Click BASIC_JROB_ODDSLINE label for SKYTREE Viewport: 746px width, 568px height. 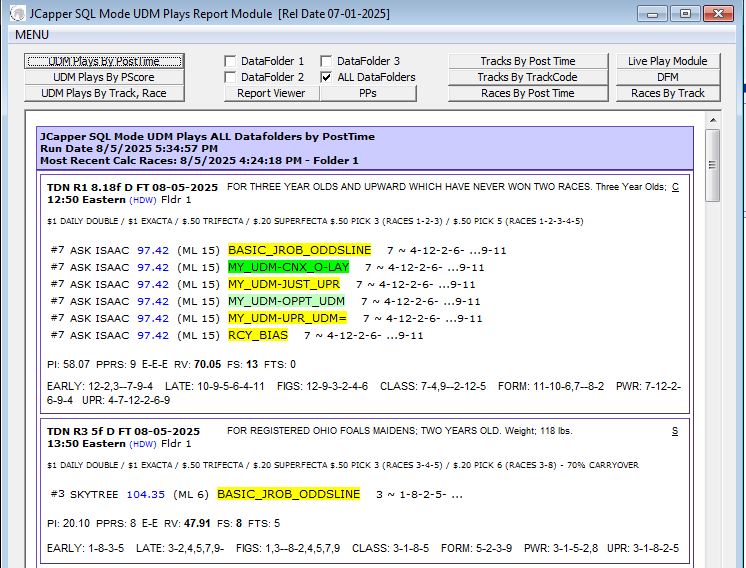pos(288,494)
